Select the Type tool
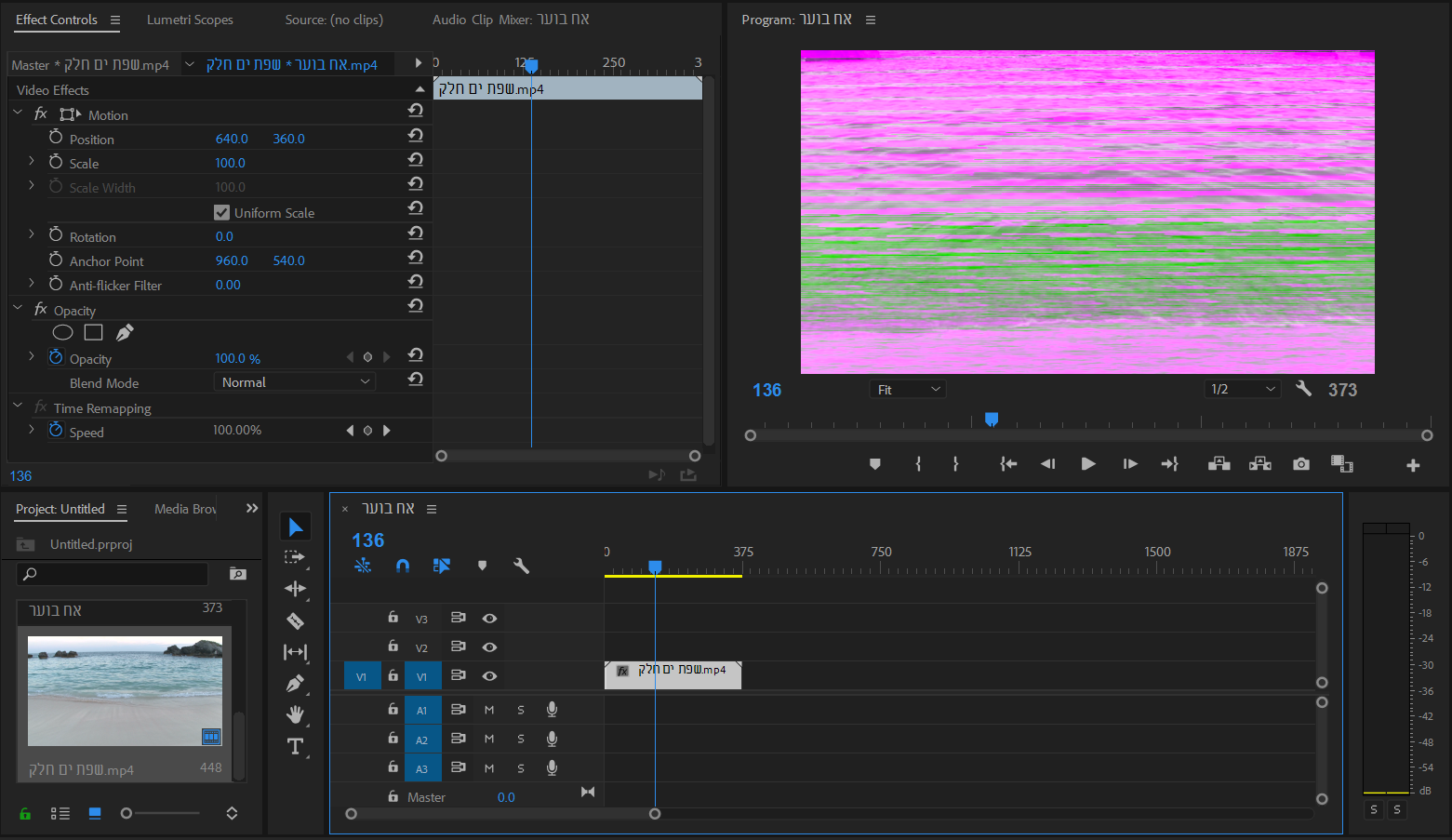The image size is (1452, 840). (295, 746)
